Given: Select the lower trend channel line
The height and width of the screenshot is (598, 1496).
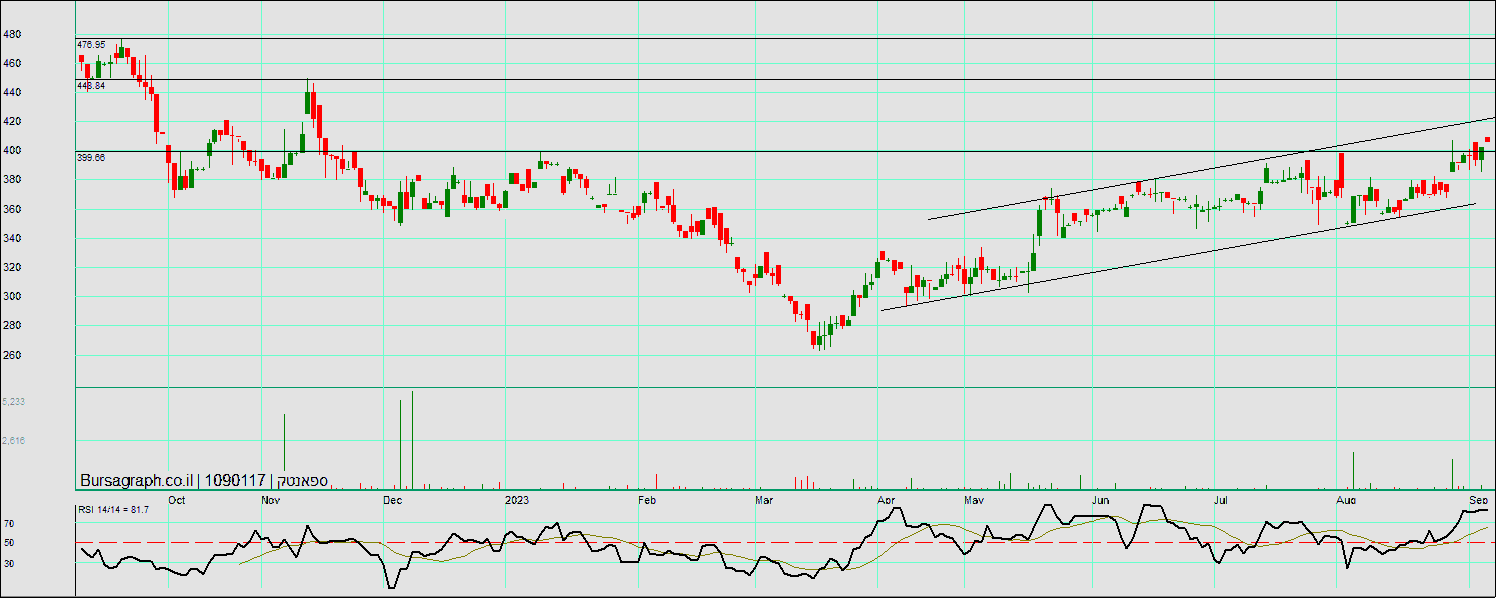Looking at the screenshot, I should (1200, 252).
